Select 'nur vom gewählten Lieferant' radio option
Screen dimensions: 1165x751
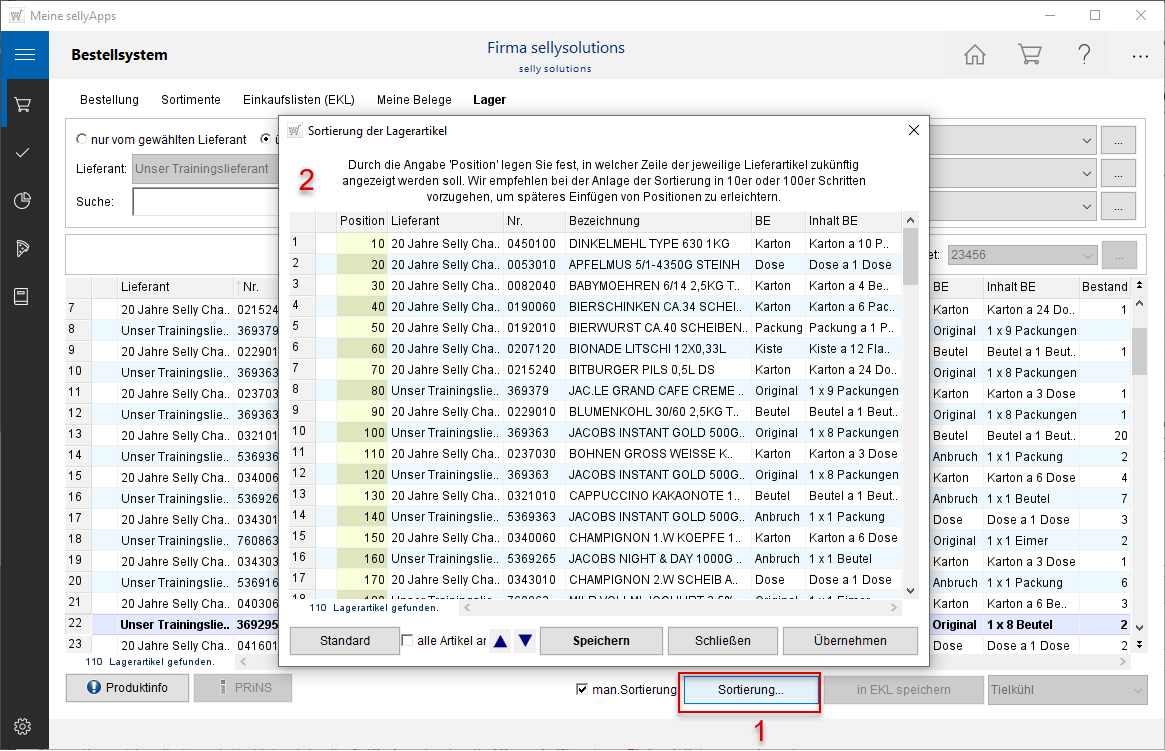(84, 139)
